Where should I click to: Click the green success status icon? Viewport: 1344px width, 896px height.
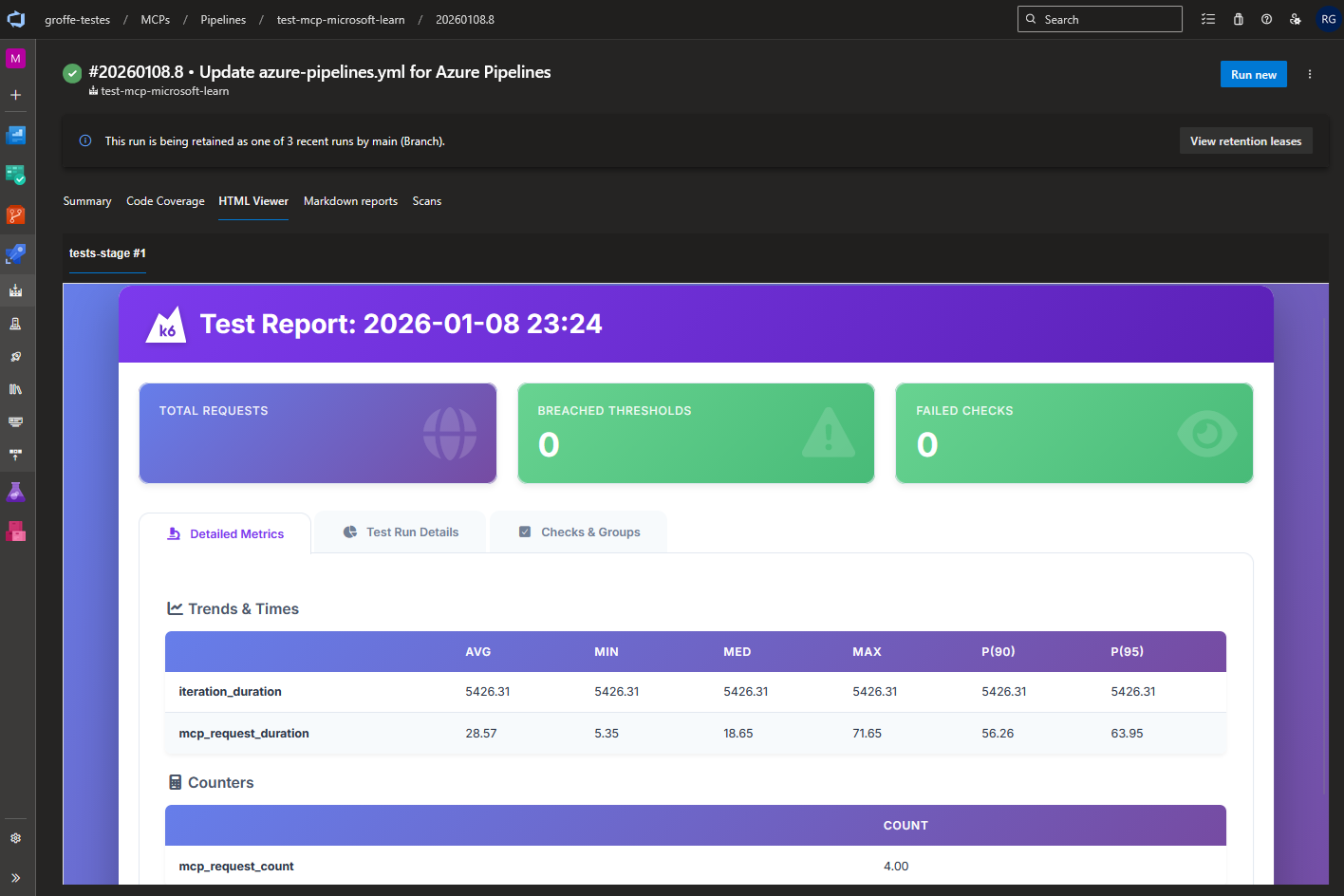tap(72, 73)
